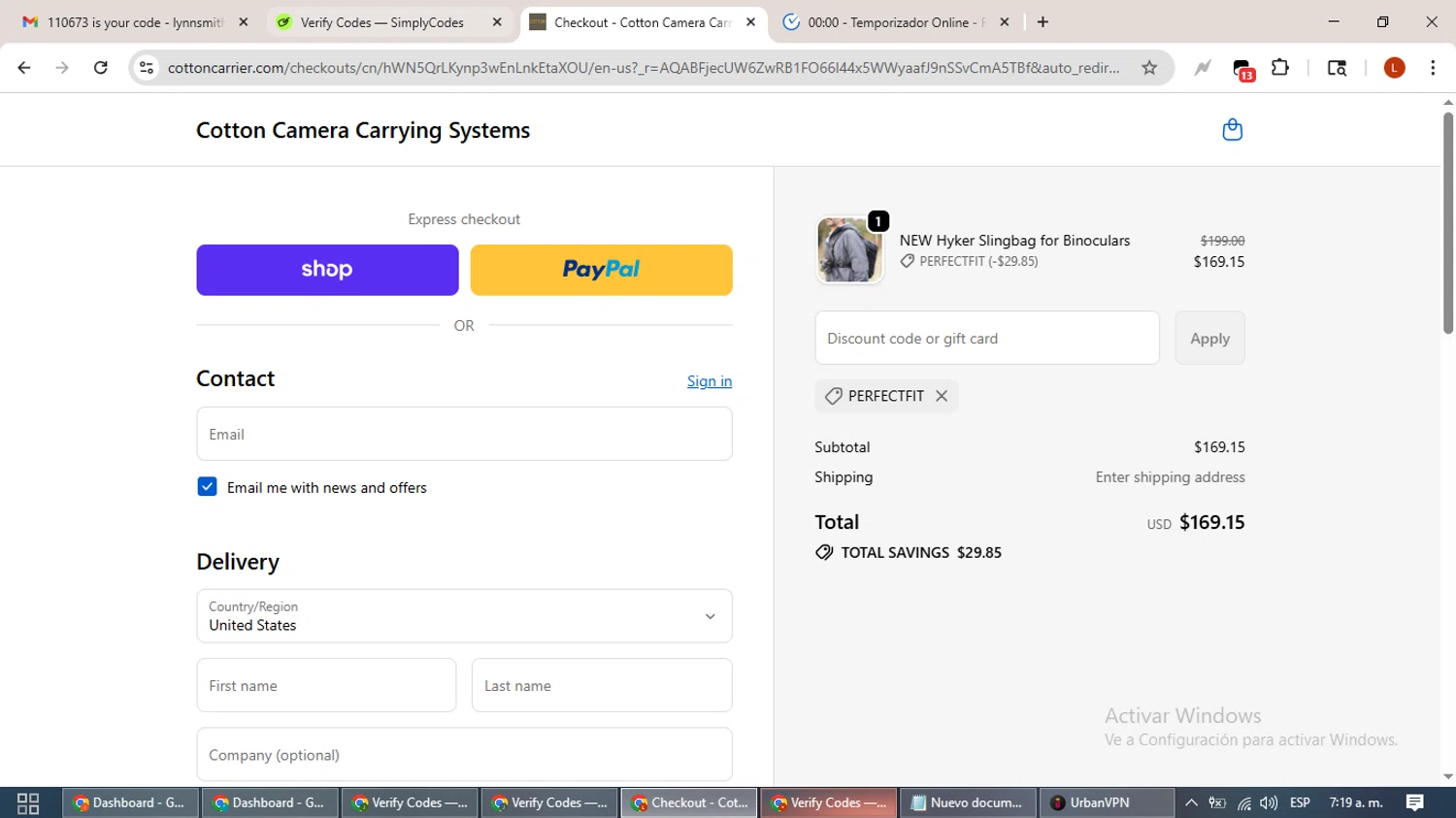Viewport: 1456px width, 818px height.
Task: Close the Verify Codes SimplyCodes tab
Action: pyautogui.click(x=497, y=22)
